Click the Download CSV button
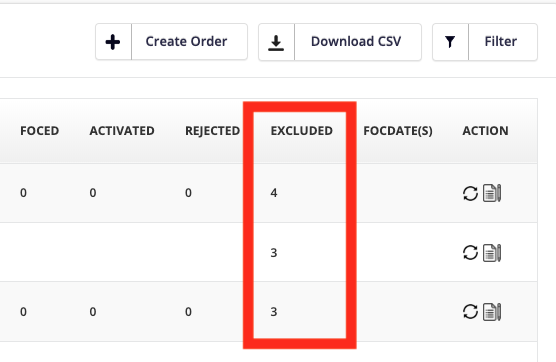 (340, 42)
